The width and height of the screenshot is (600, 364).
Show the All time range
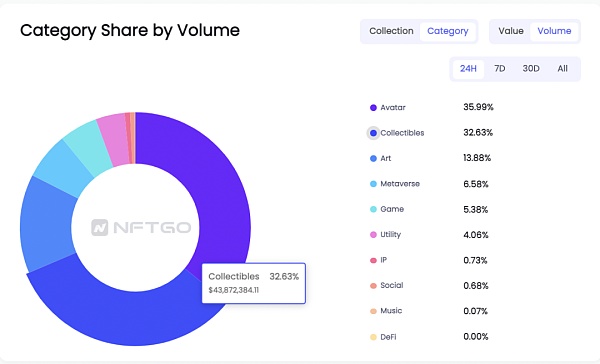pos(562,69)
